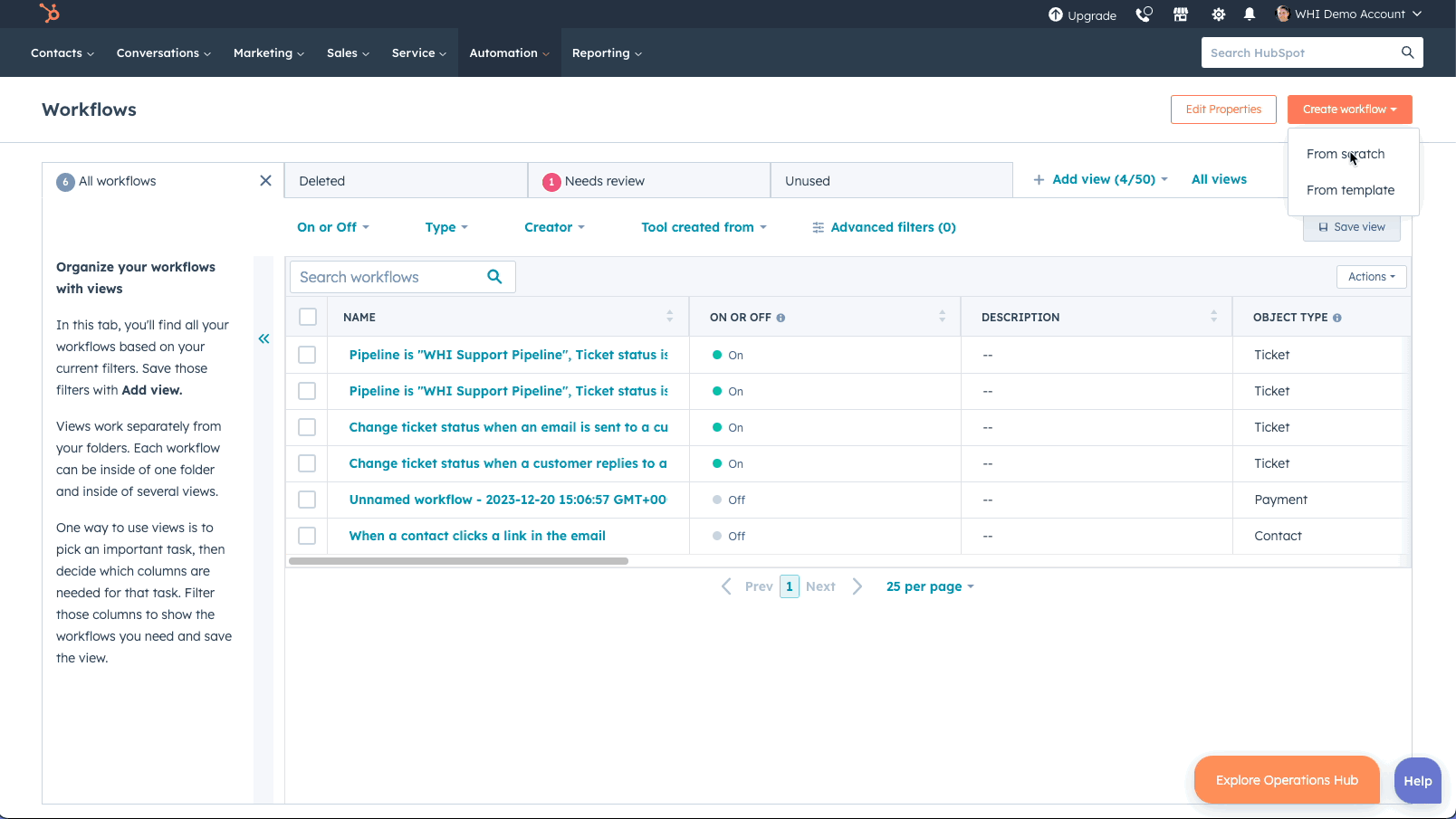Click Explore Operations Hub
Screen dimensions: 1456x819
1287,779
